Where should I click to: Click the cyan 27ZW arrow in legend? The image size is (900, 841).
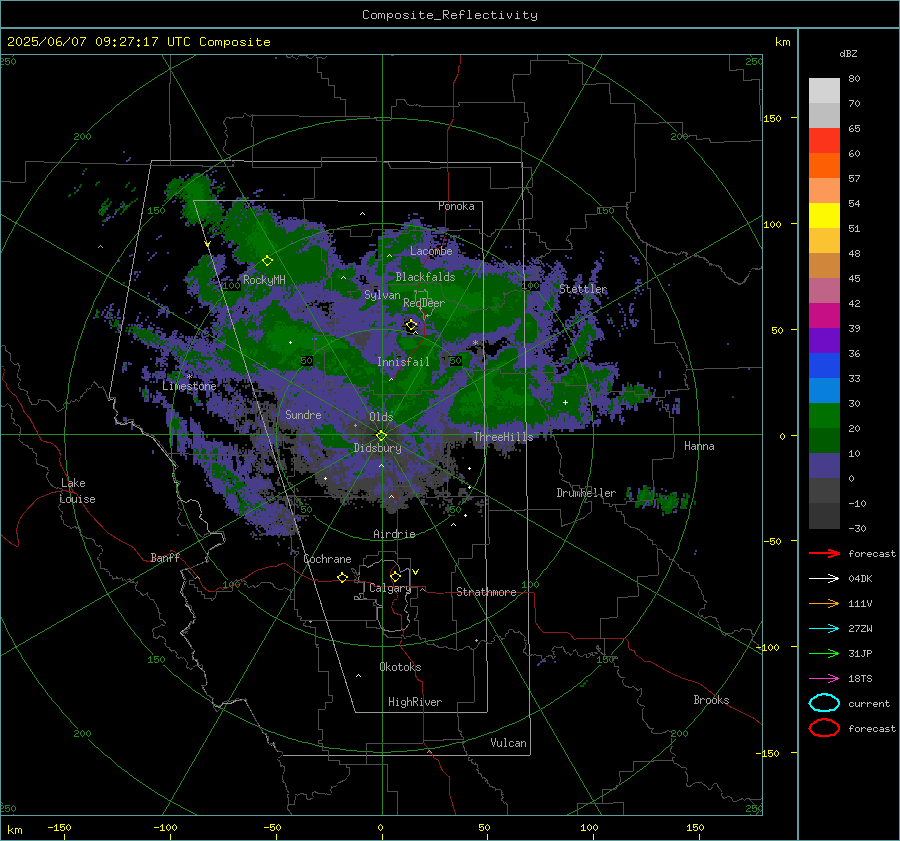pyautogui.click(x=824, y=629)
